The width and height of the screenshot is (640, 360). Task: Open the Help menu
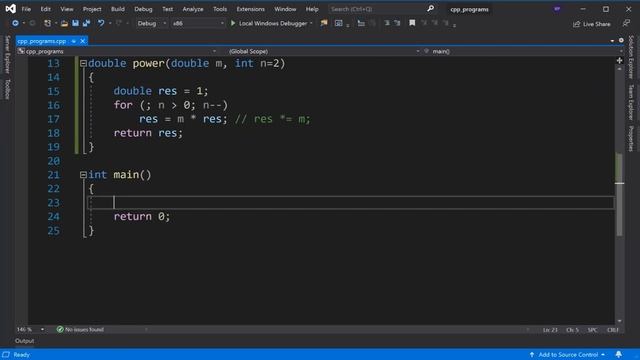(x=312, y=9)
